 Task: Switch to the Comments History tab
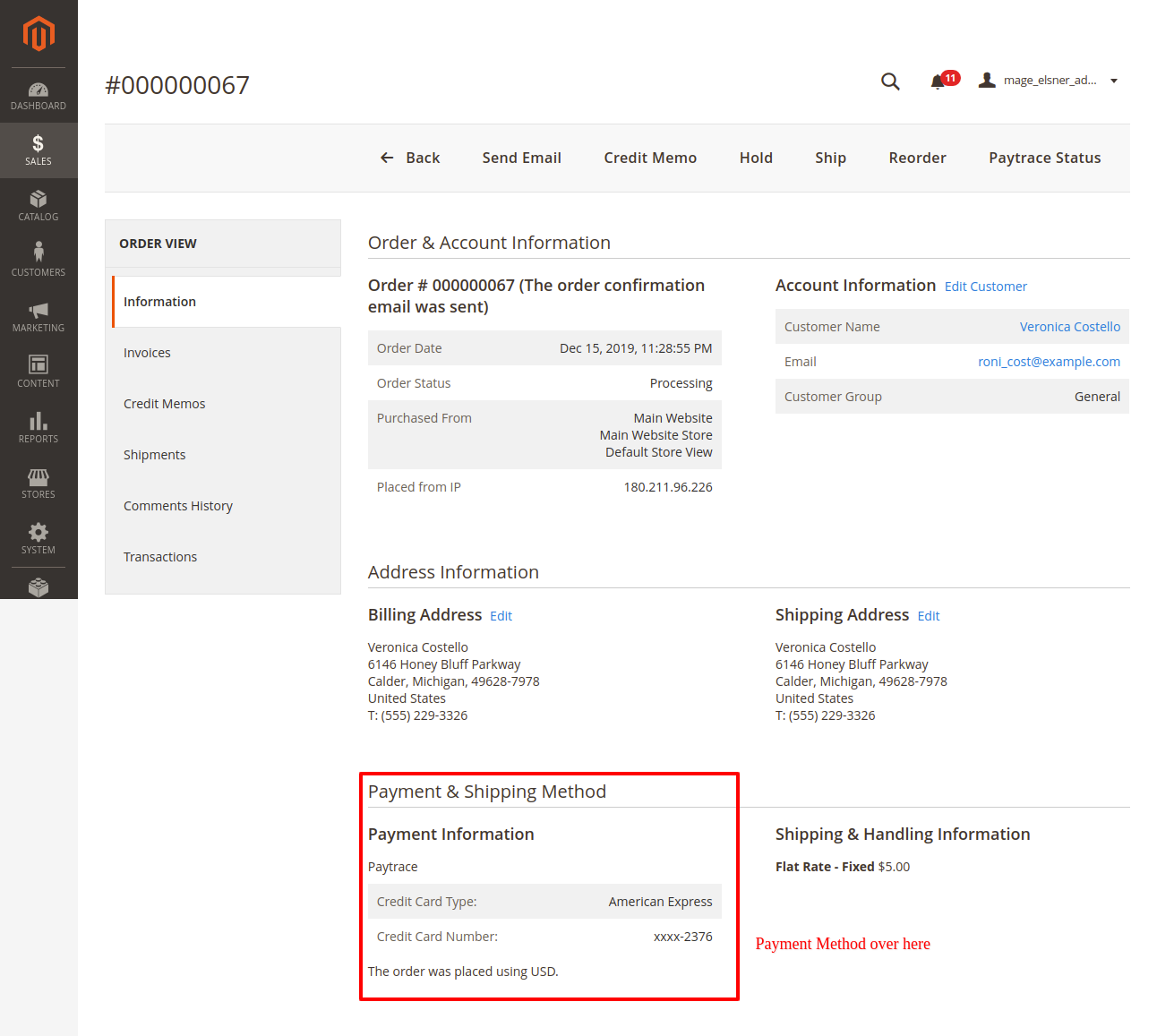click(178, 506)
